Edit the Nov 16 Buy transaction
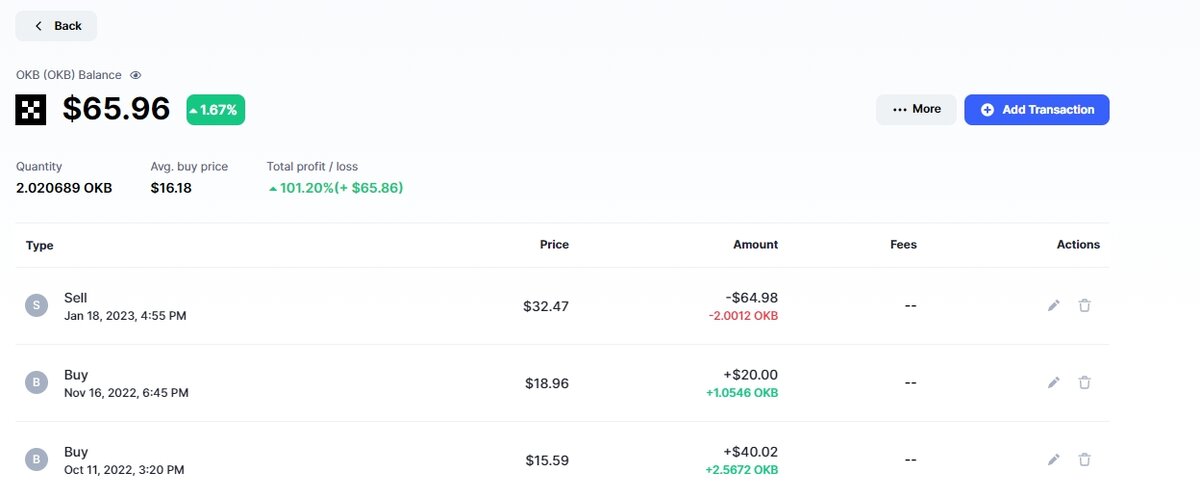Viewport: 1200px width, 498px height. click(1053, 383)
